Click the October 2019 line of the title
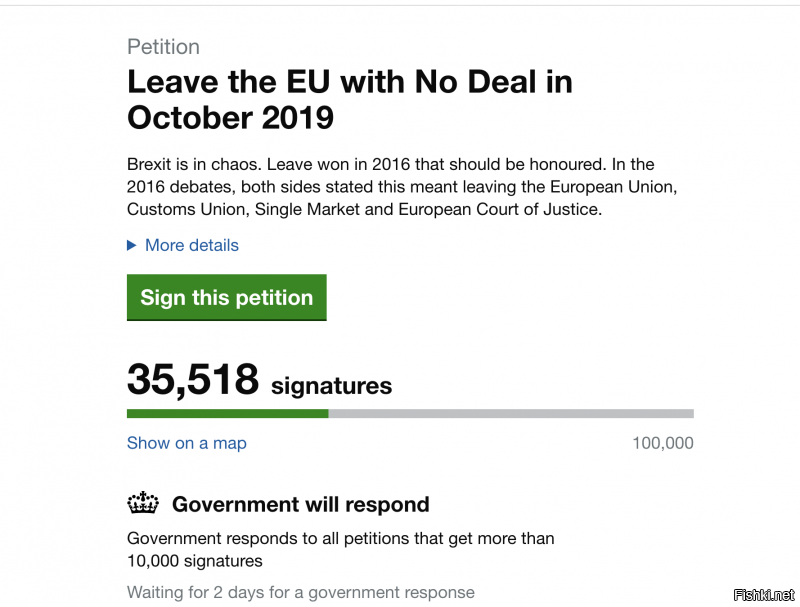This screenshot has width=800, height=607. [x=230, y=117]
